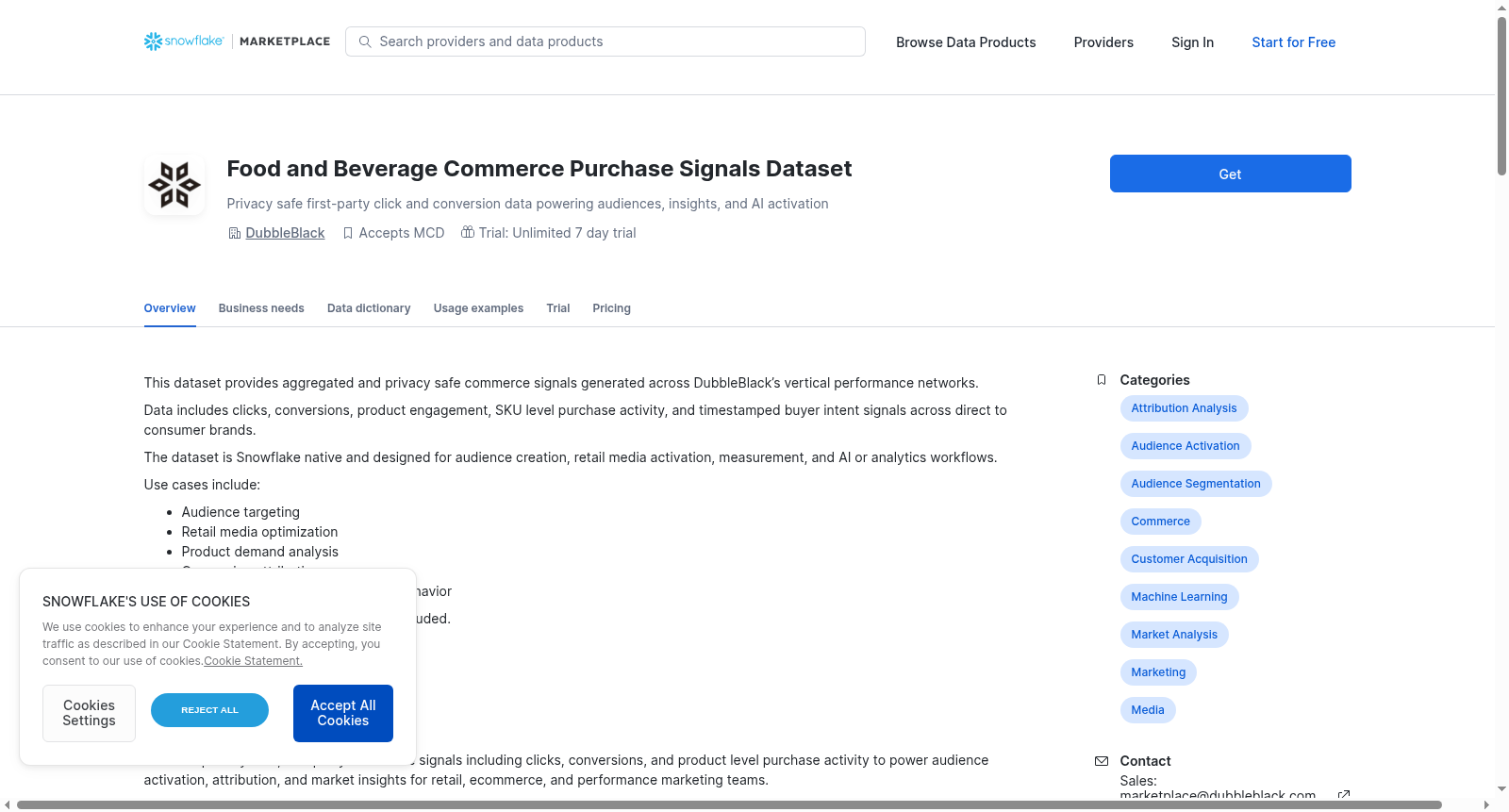1509x812 pixels.
Task: Click the Contact envelope icon
Action: pos(1102,761)
